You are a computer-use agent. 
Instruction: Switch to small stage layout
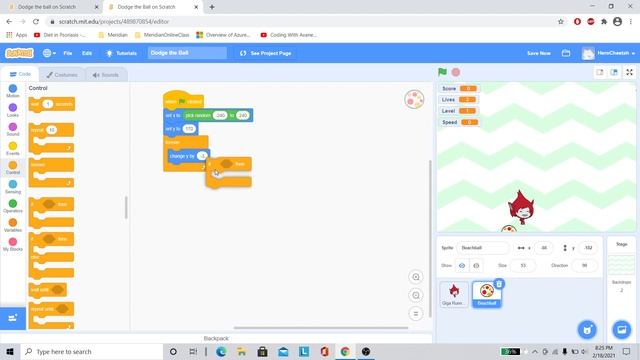coord(600,72)
